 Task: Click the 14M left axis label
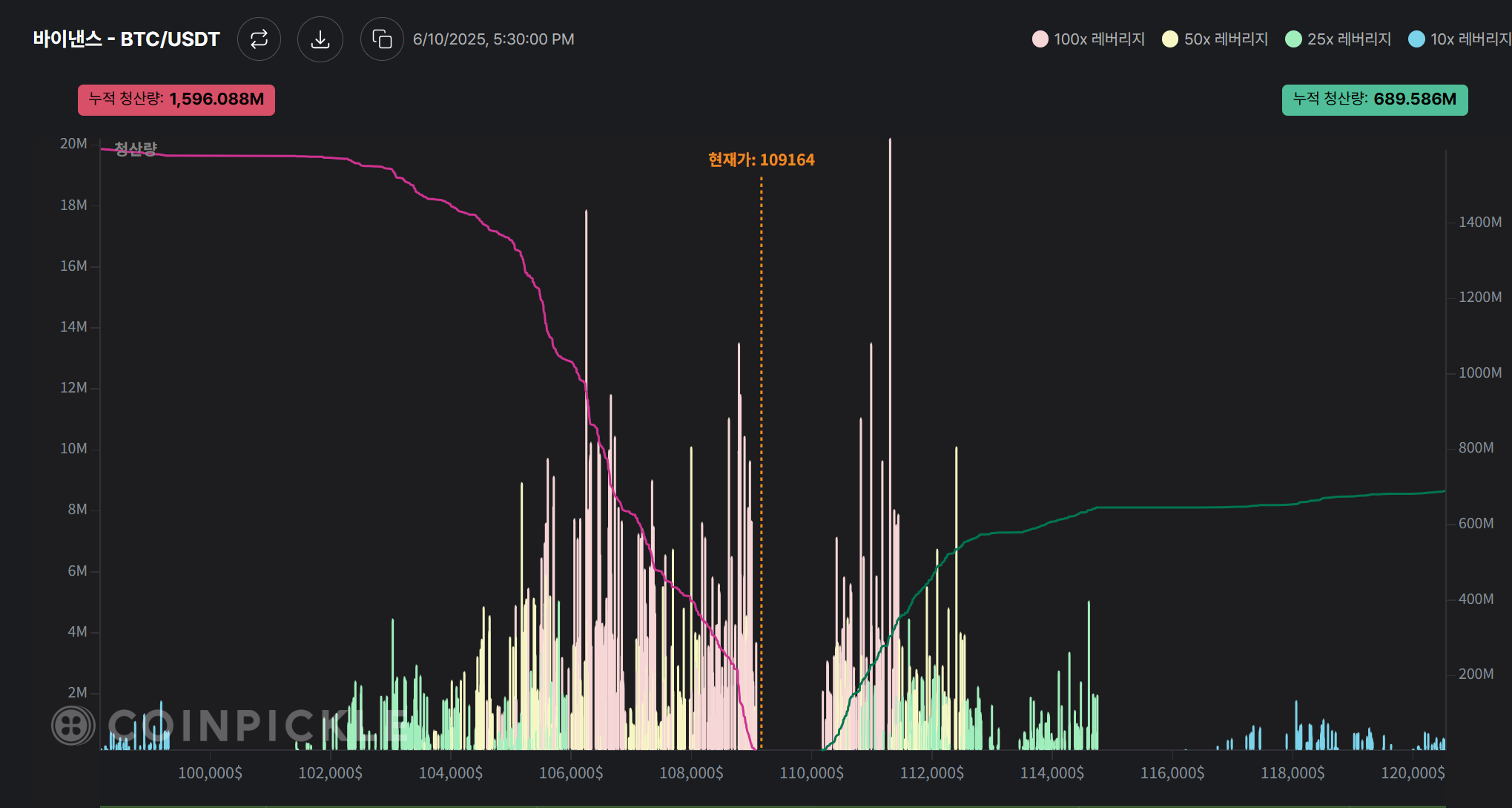coord(73,326)
